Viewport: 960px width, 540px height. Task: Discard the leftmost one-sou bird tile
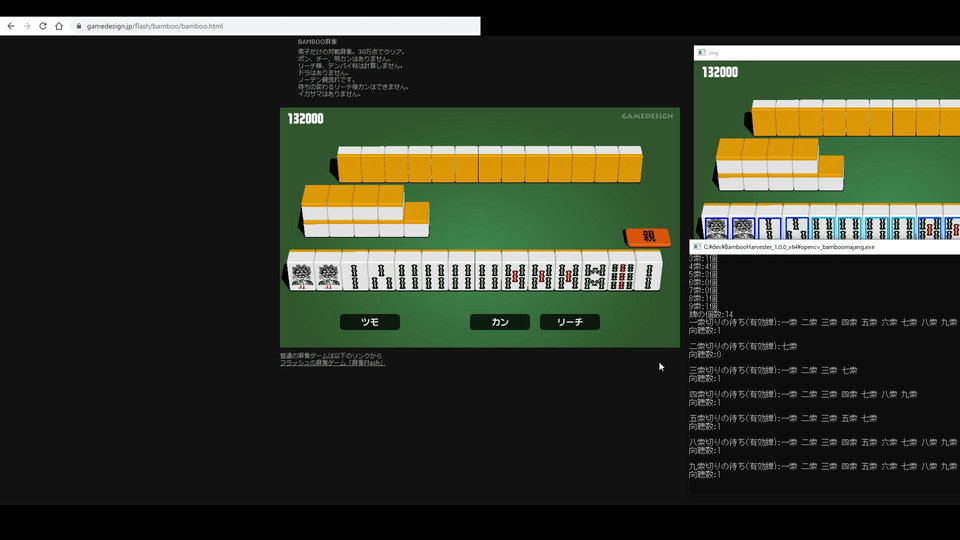(301, 272)
